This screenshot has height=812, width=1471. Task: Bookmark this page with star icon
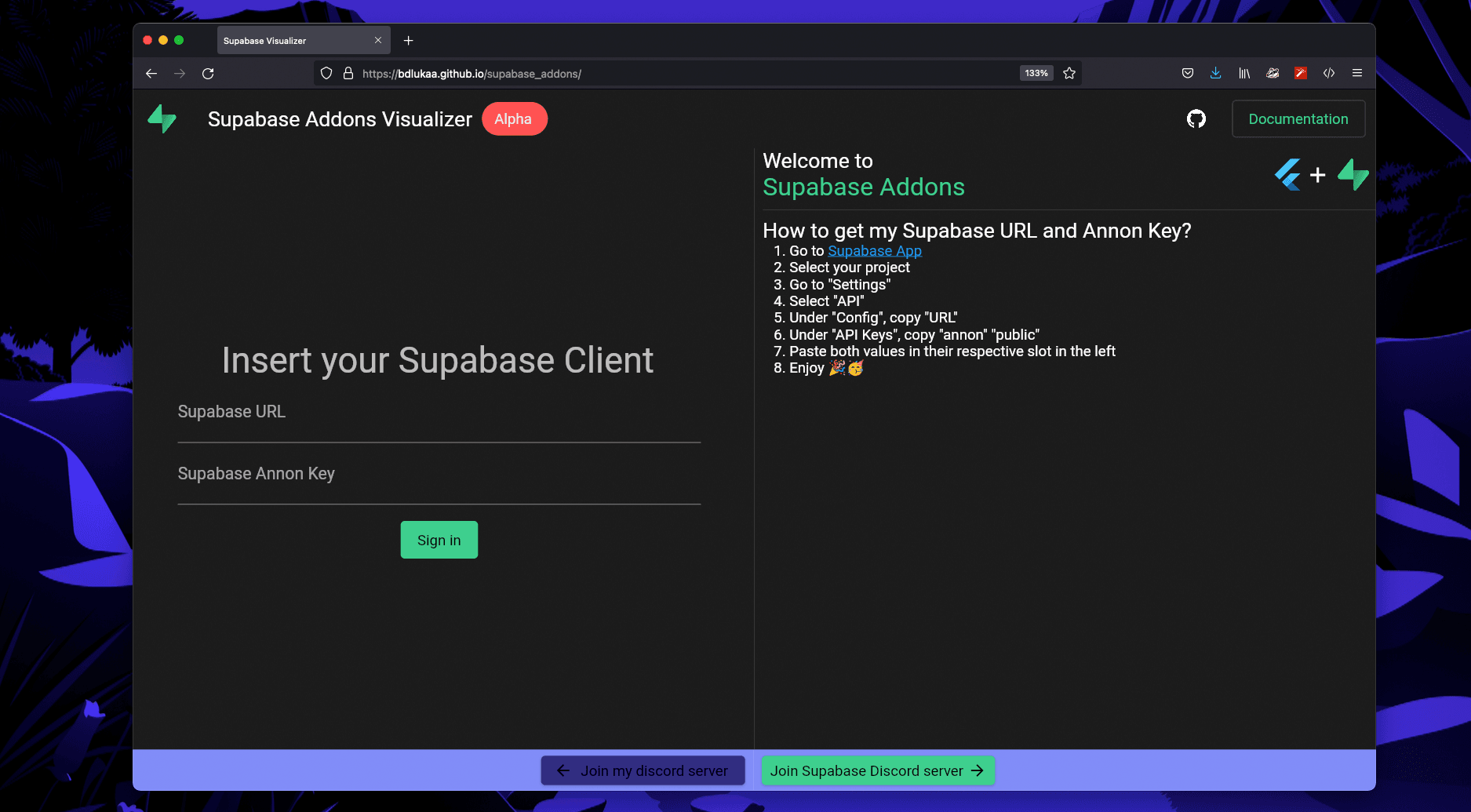(1069, 74)
